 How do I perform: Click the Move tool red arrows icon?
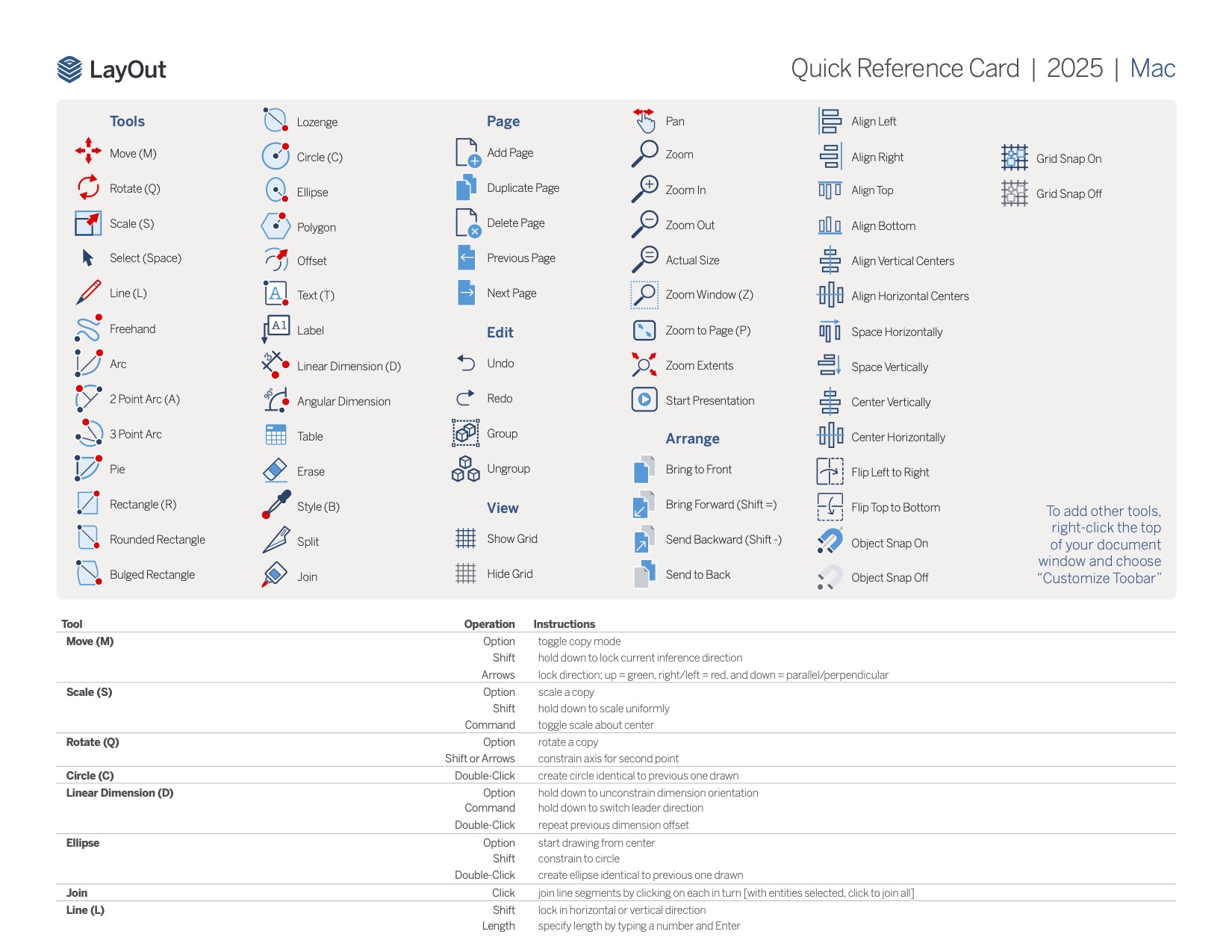click(88, 151)
